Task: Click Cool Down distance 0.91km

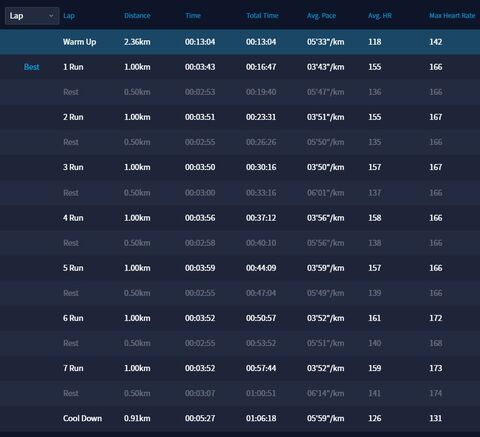Action: pyautogui.click(x=137, y=418)
